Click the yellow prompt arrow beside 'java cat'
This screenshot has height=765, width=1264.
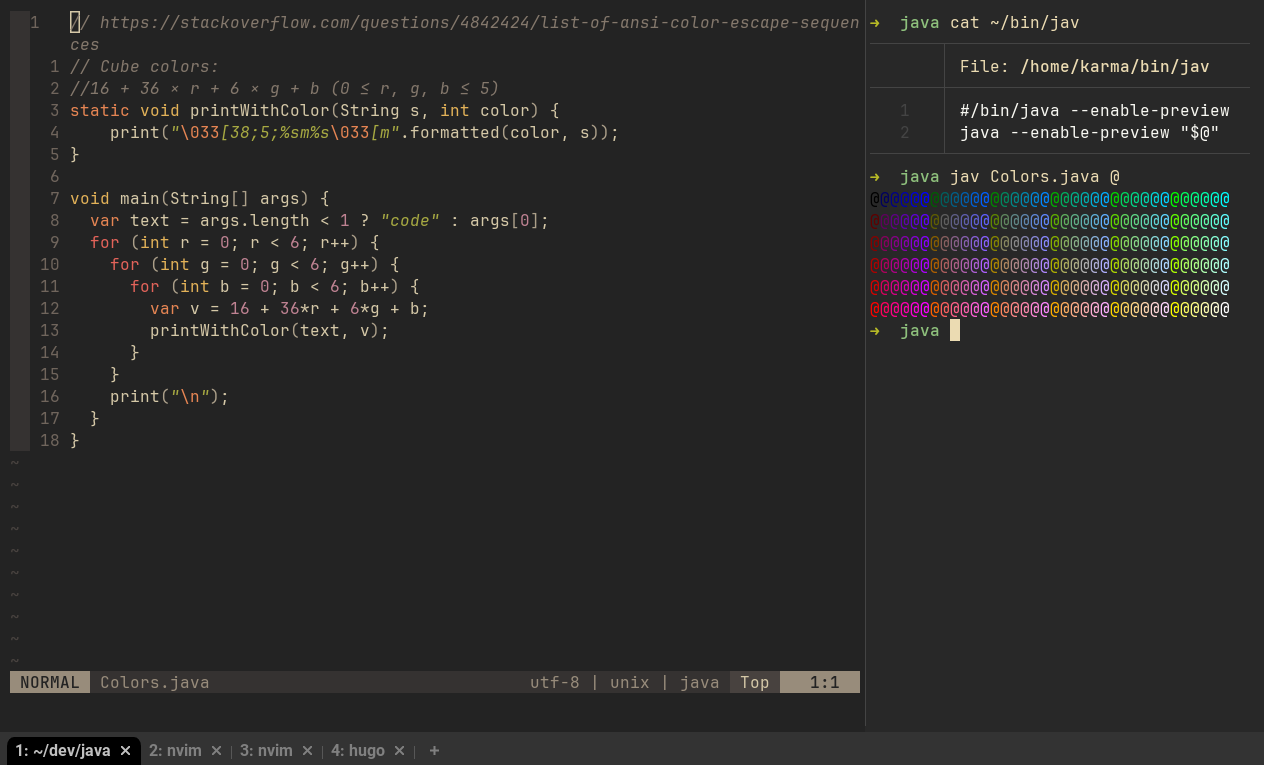pos(876,22)
